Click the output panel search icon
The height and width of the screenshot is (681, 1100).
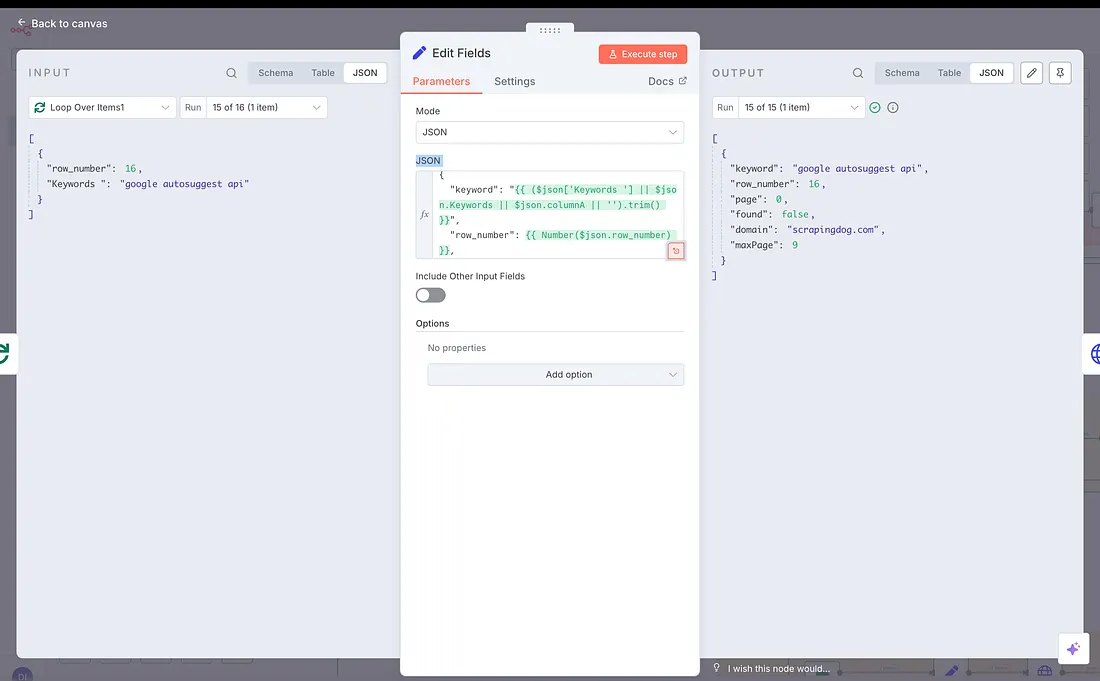pos(857,73)
